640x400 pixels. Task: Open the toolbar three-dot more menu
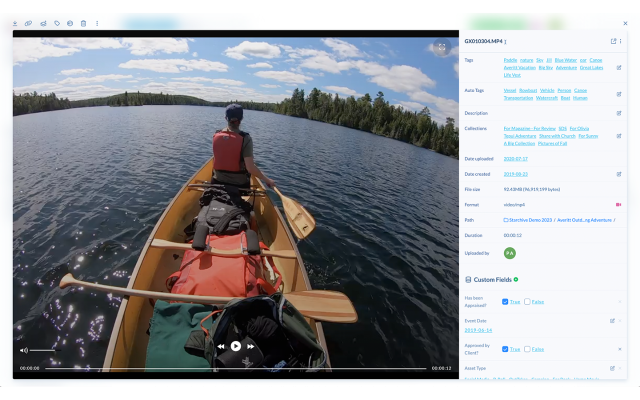point(97,22)
